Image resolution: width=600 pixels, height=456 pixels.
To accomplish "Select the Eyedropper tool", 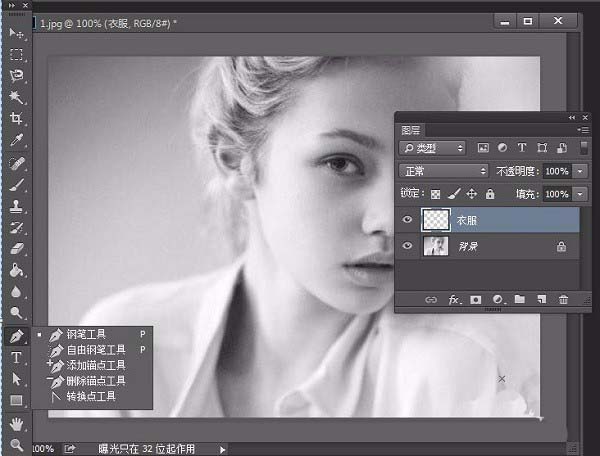I will [x=17, y=141].
